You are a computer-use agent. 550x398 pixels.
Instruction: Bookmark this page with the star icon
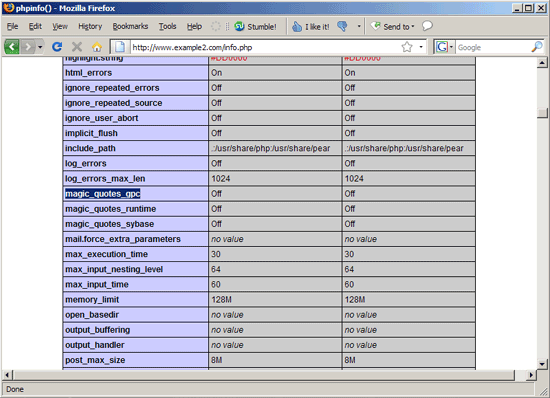click(407, 47)
